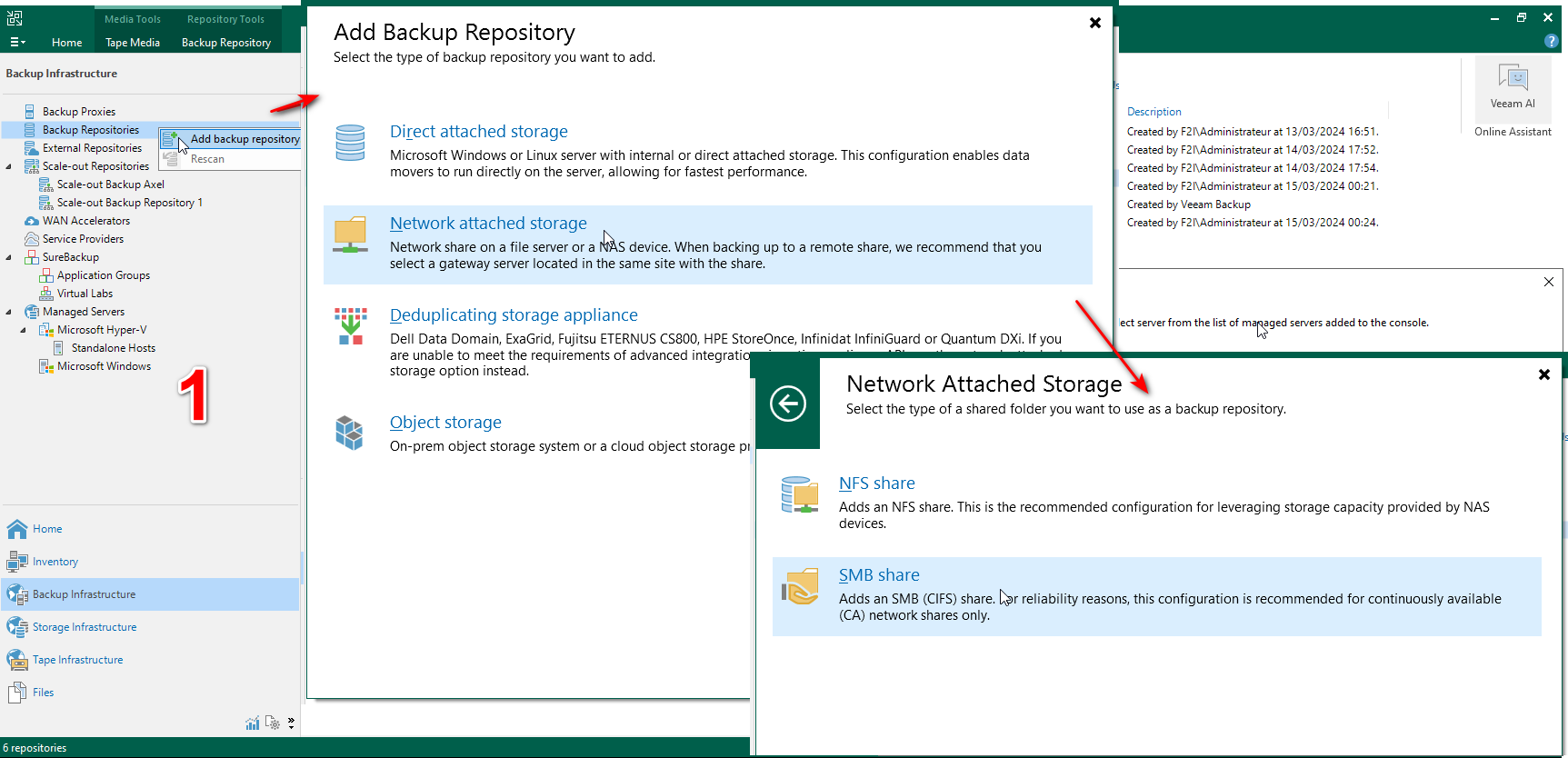Click the help question mark icon
Screen dimensions: 1568x758
coord(1551,41)
